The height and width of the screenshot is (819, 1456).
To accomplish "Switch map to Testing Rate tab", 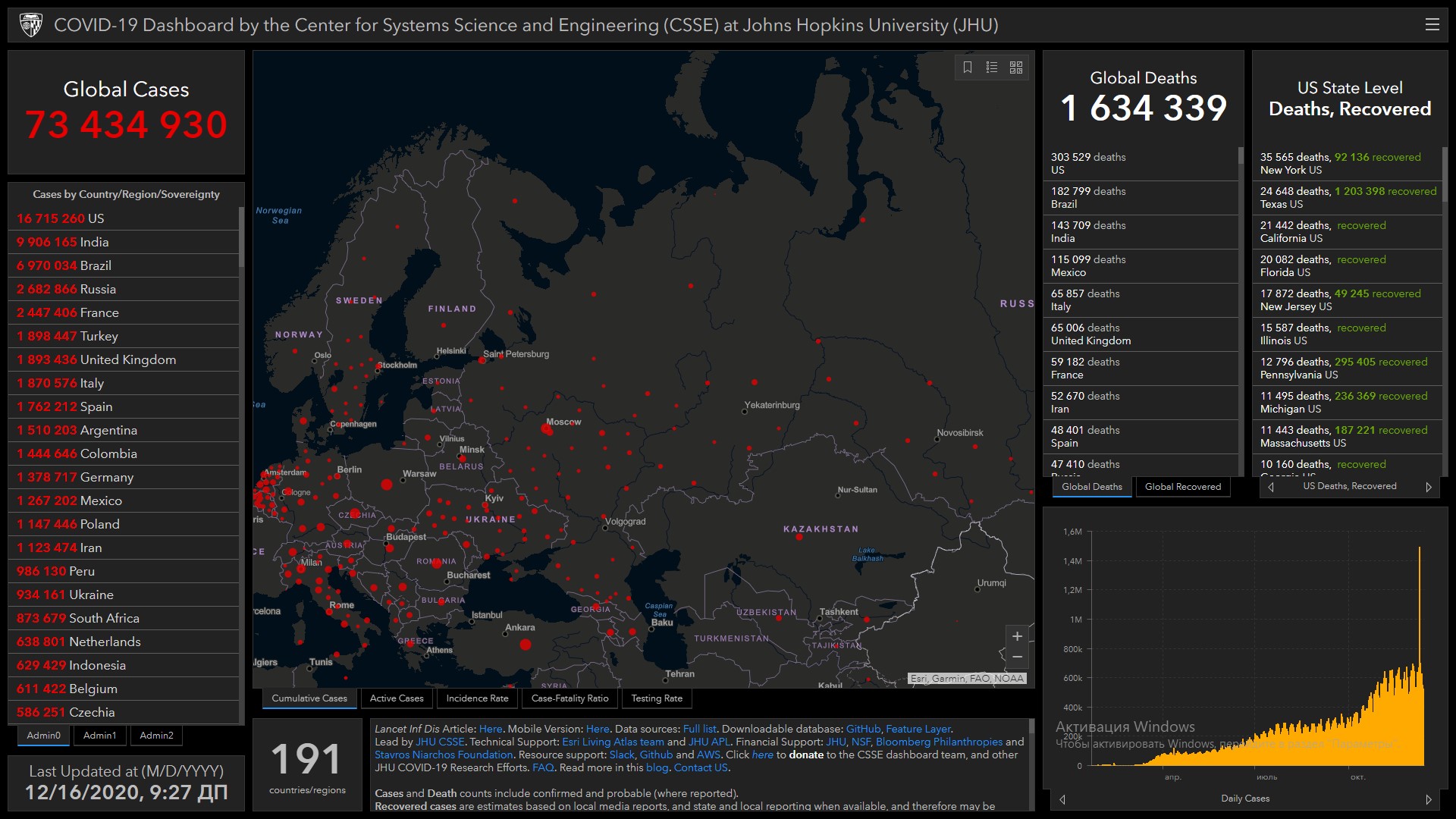I will pyautogui.click(x=657, y=698).
